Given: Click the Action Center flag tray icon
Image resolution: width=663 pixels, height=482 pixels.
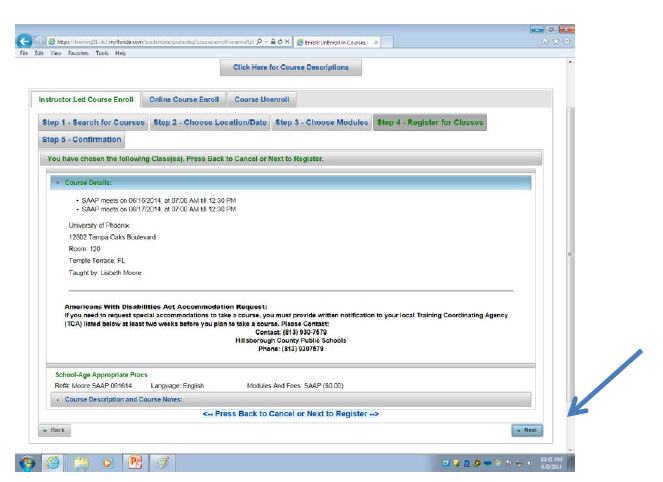Looking at the screenshot, I should [x=509, y=463].
